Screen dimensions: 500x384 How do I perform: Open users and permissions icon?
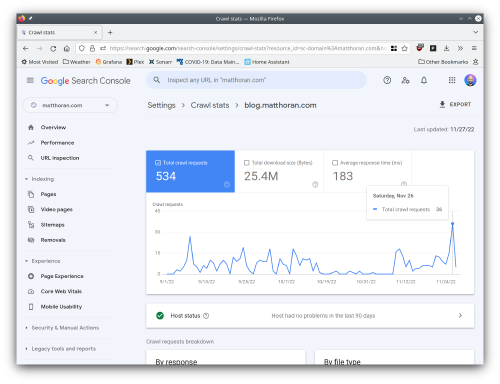click(x=405, y=80)
